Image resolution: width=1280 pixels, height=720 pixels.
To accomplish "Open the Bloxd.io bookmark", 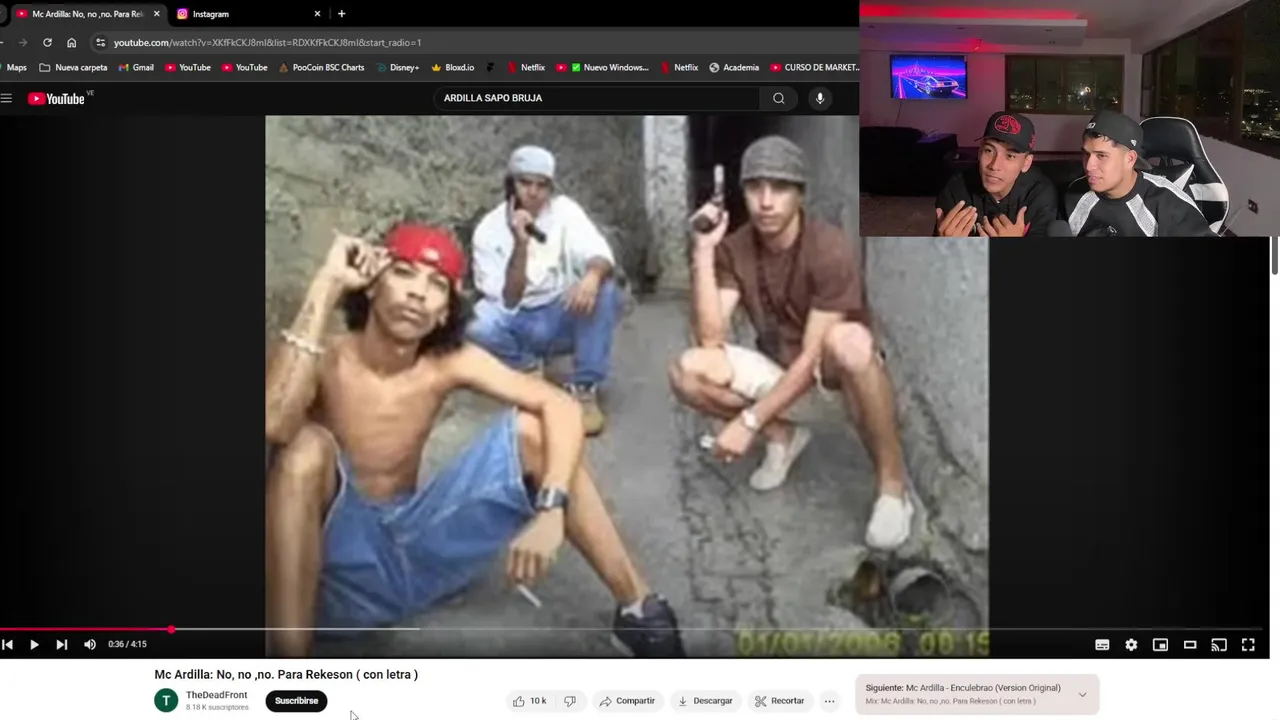I will click(x=452, y=68).
